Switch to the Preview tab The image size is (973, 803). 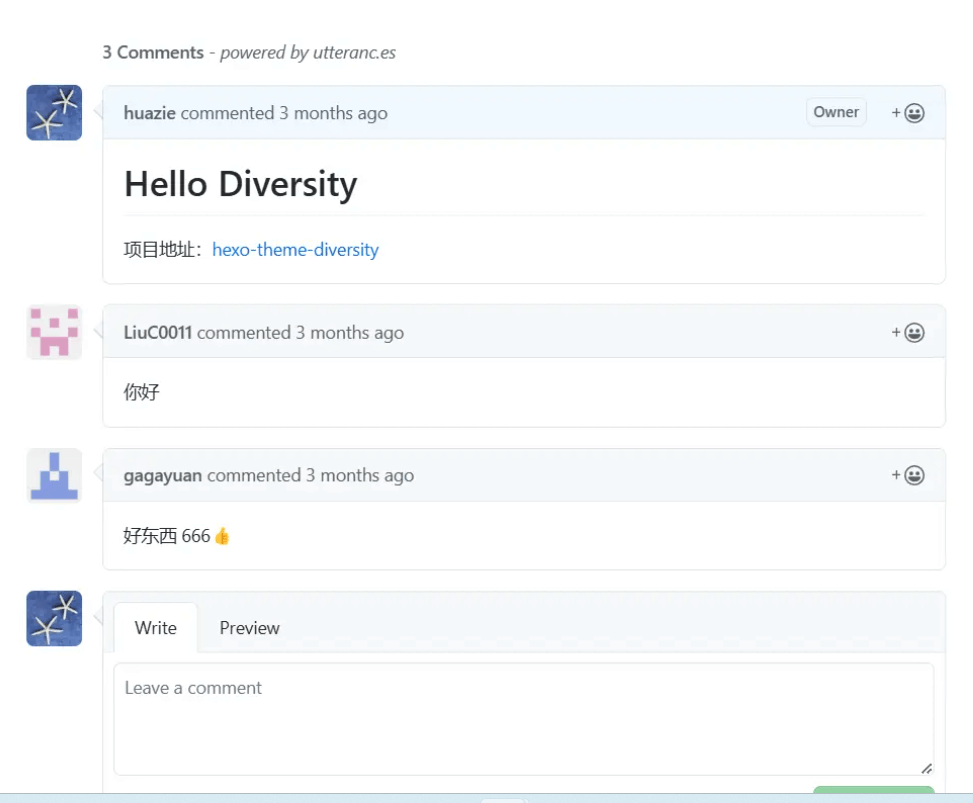(249, 627)
